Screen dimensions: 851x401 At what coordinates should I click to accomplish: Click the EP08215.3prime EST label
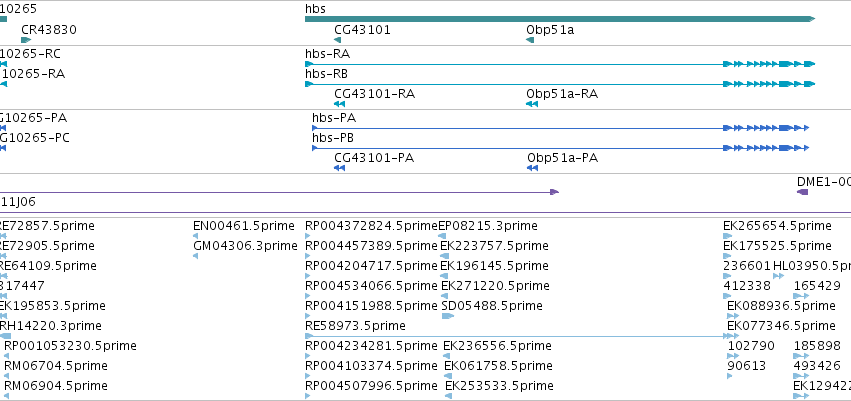pyautogui.click(x=488, y=226)
